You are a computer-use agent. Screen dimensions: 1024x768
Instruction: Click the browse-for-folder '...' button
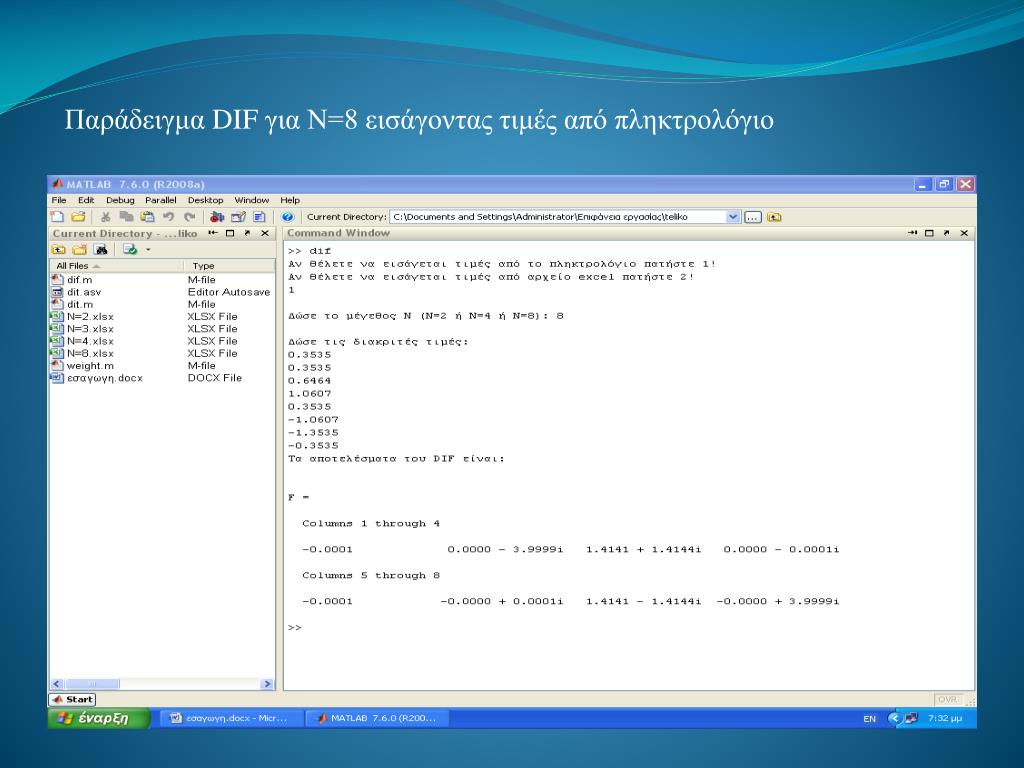(x=753, y=217)
